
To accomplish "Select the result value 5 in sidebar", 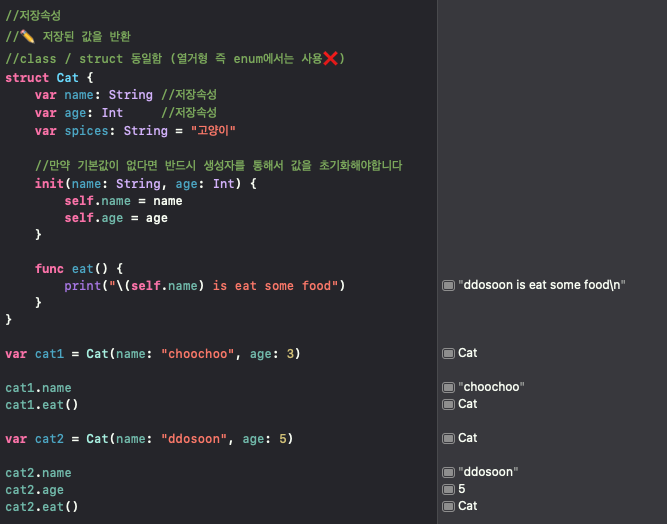I will coord(462,489).
